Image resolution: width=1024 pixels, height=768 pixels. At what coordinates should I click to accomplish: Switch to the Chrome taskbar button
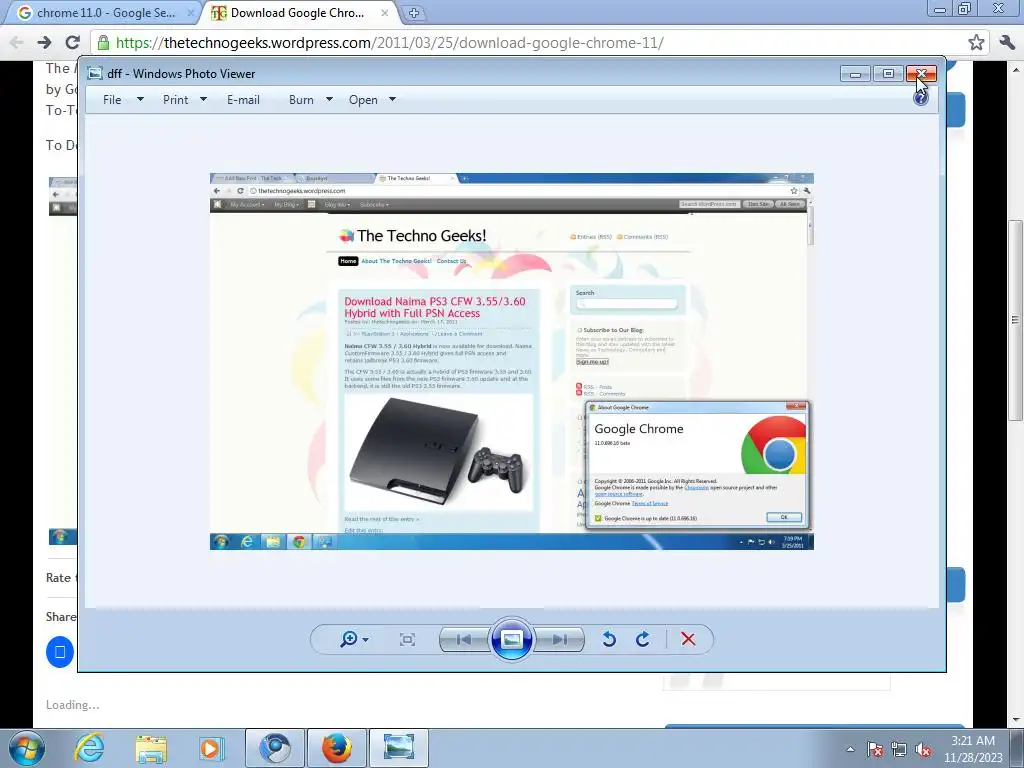coord(275,748)
